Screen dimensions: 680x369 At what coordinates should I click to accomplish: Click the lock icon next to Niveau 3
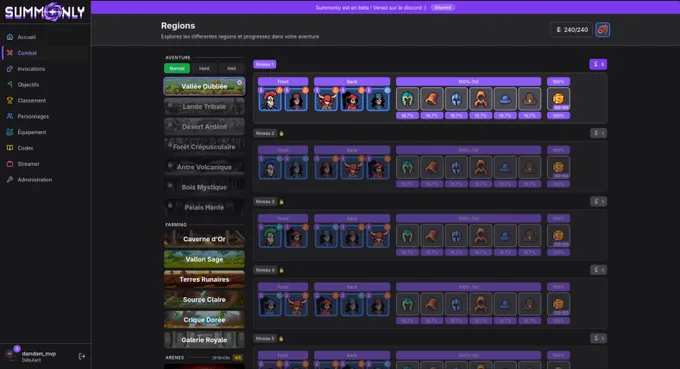(x=281, y=202)
